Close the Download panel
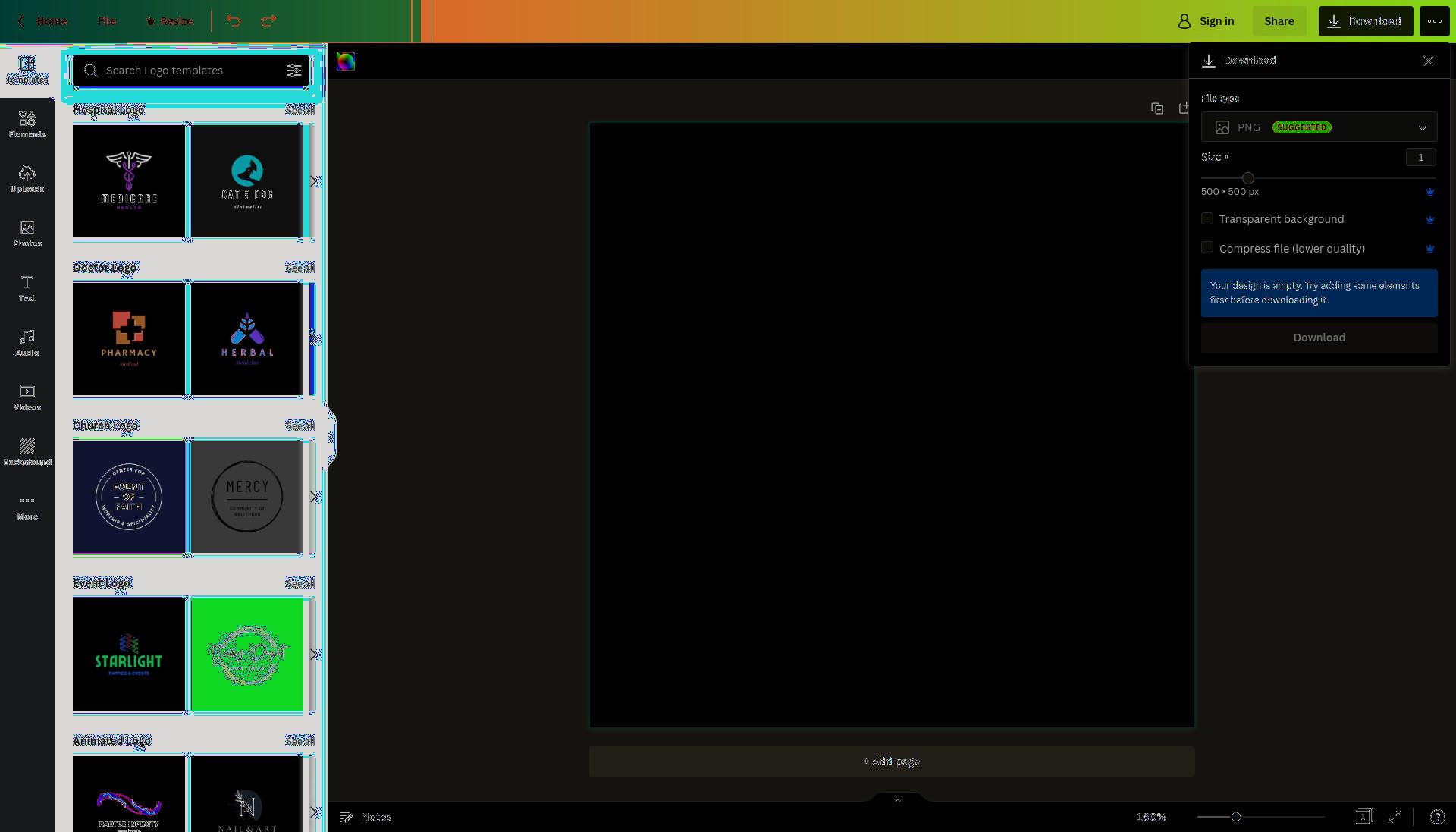 pos(1428,61)
